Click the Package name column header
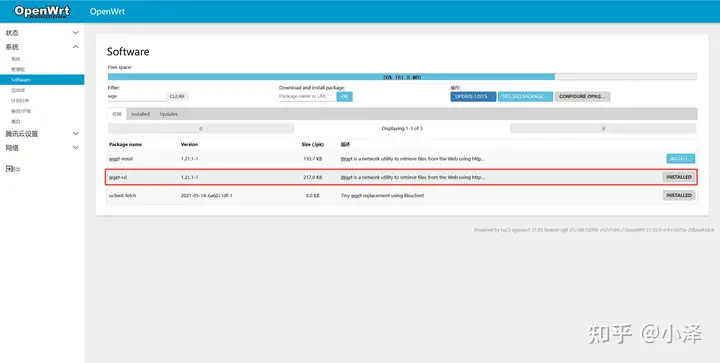 coord(125,144)
